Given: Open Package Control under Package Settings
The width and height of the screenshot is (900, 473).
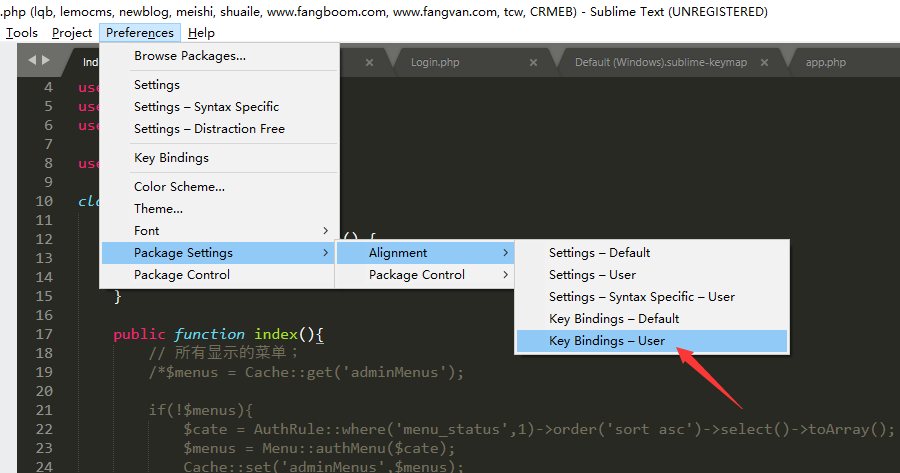Looking at the screenshot, I should pyautogui.click(x=425, y=275).
